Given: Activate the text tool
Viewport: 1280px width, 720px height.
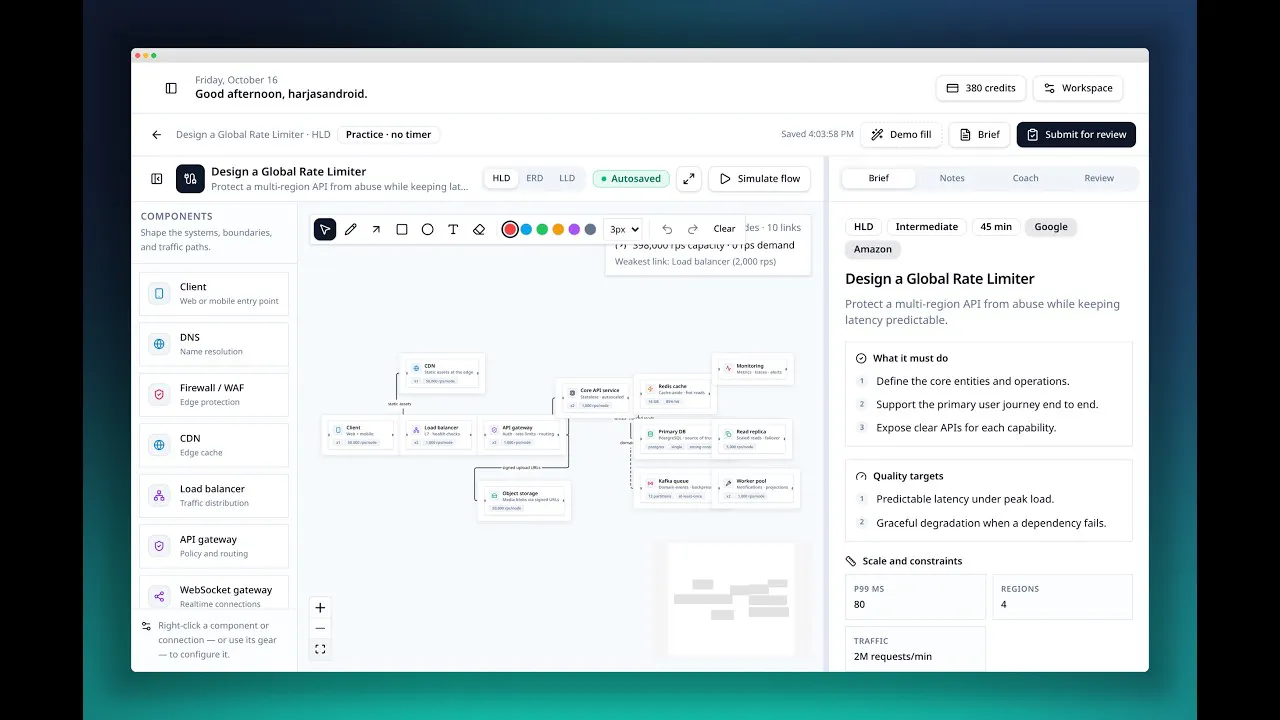Looking at the screenshot, I should click(453, 229).
